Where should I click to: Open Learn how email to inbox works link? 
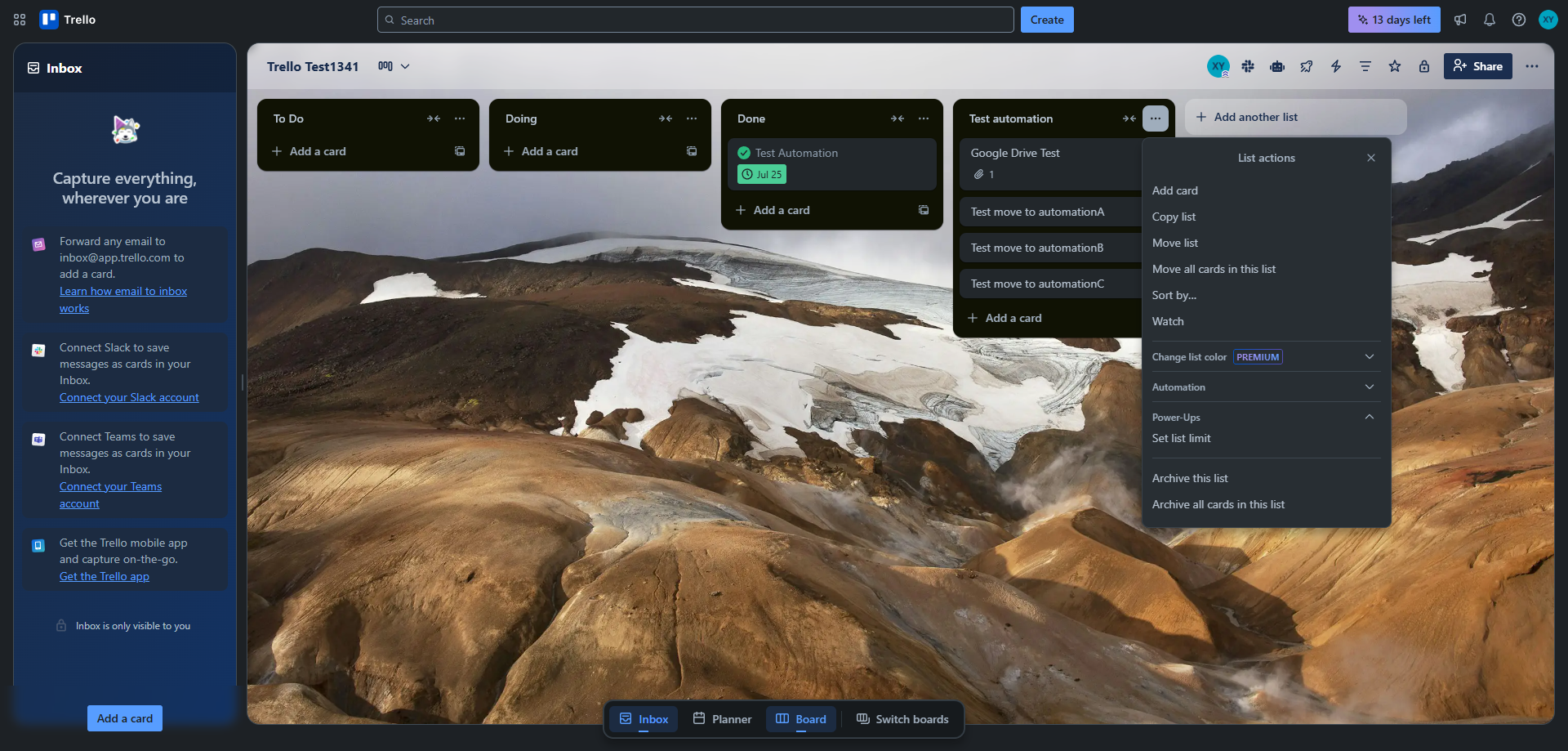click(123, 300)
